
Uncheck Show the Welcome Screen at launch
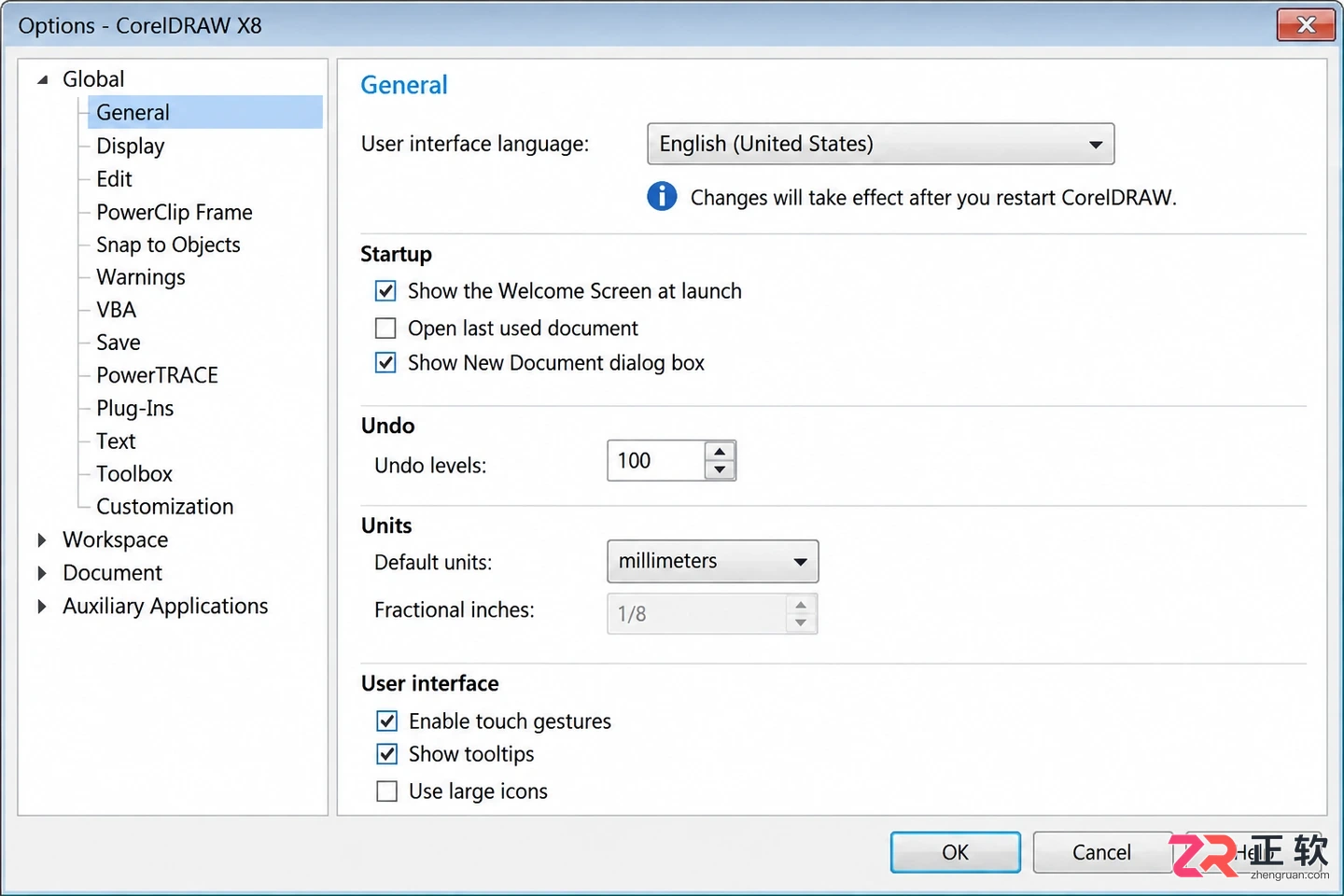click(385, 291)
